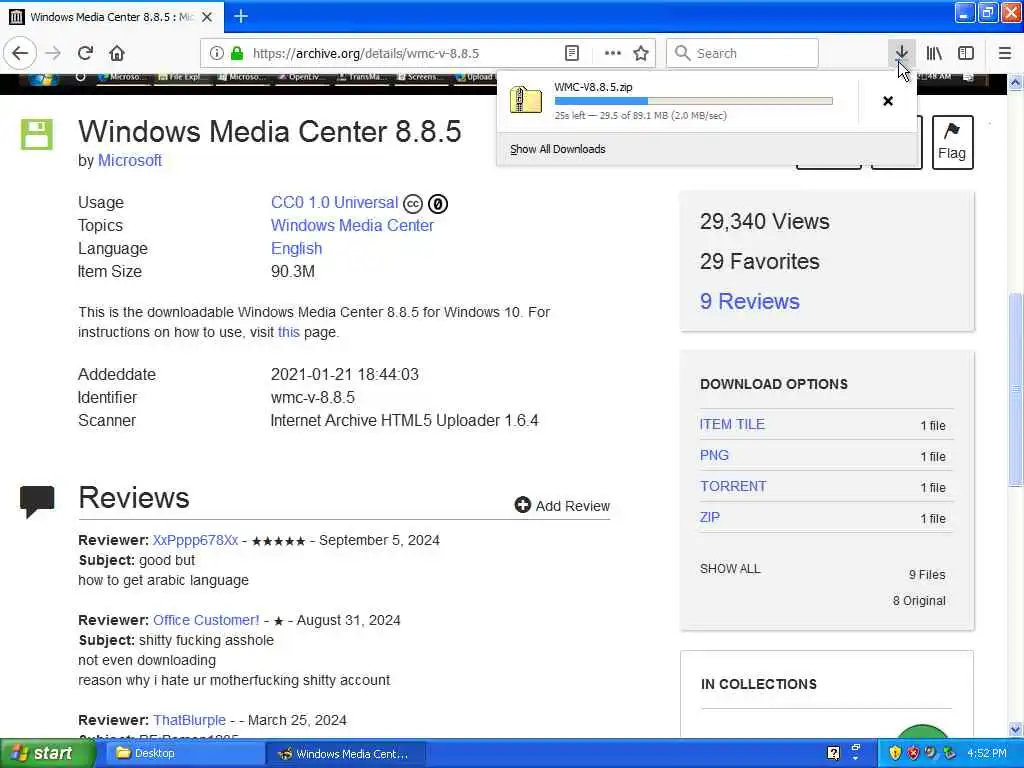Open the Windows Media Center topic link
Viewport: 1024px width, 768px height.
coord(352,225)
